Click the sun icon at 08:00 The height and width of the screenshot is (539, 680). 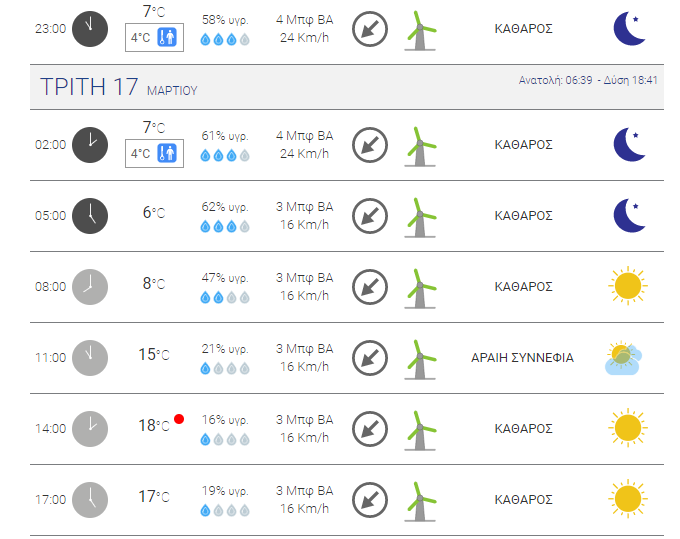(x=628, y=286)
